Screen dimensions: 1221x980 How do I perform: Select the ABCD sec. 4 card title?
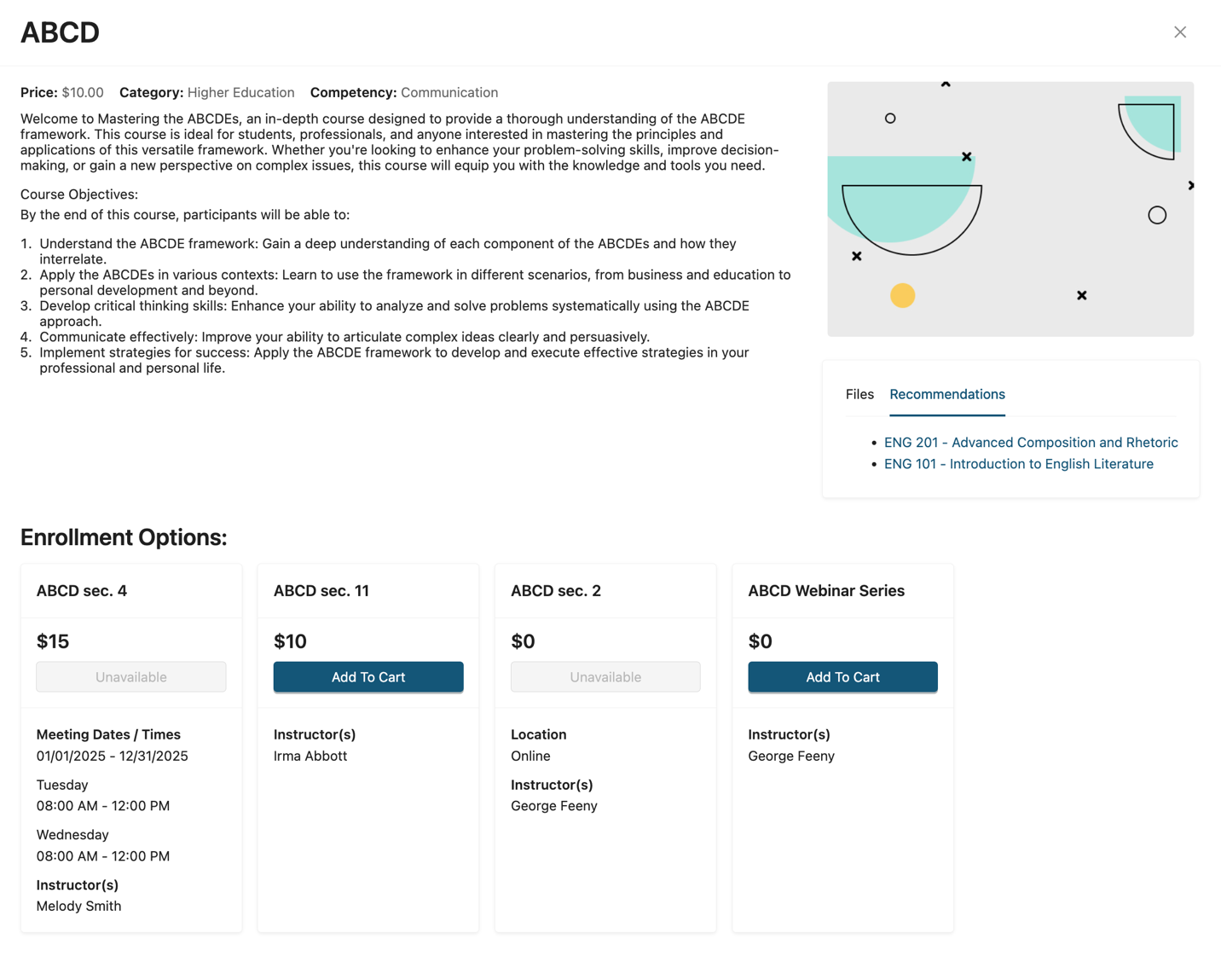point(82,590)
